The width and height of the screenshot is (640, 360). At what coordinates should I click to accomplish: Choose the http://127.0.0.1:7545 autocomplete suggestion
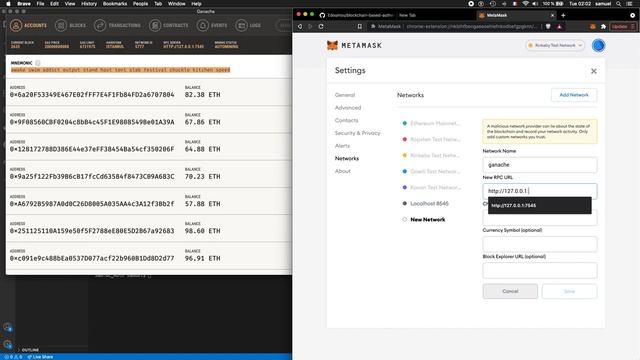tap(540, 205)
